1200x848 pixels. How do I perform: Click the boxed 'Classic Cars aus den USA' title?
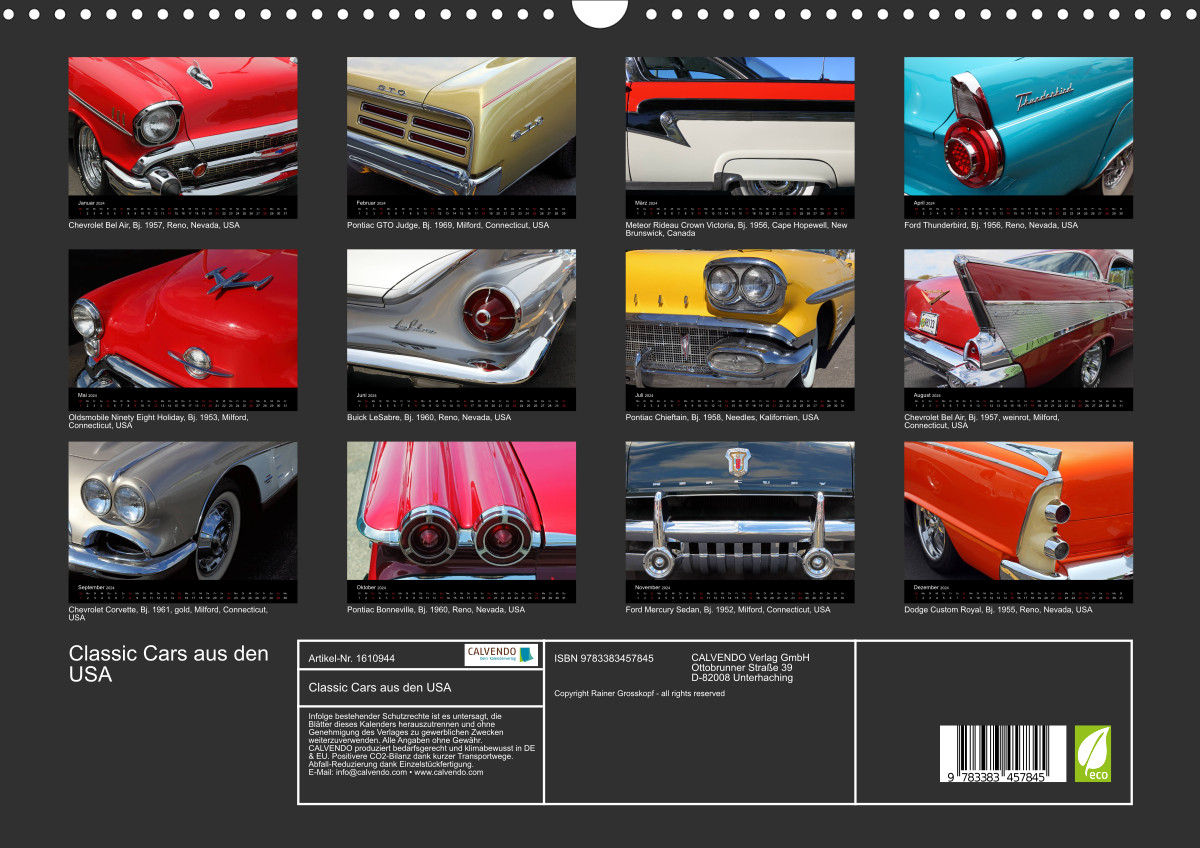[380, 687]
